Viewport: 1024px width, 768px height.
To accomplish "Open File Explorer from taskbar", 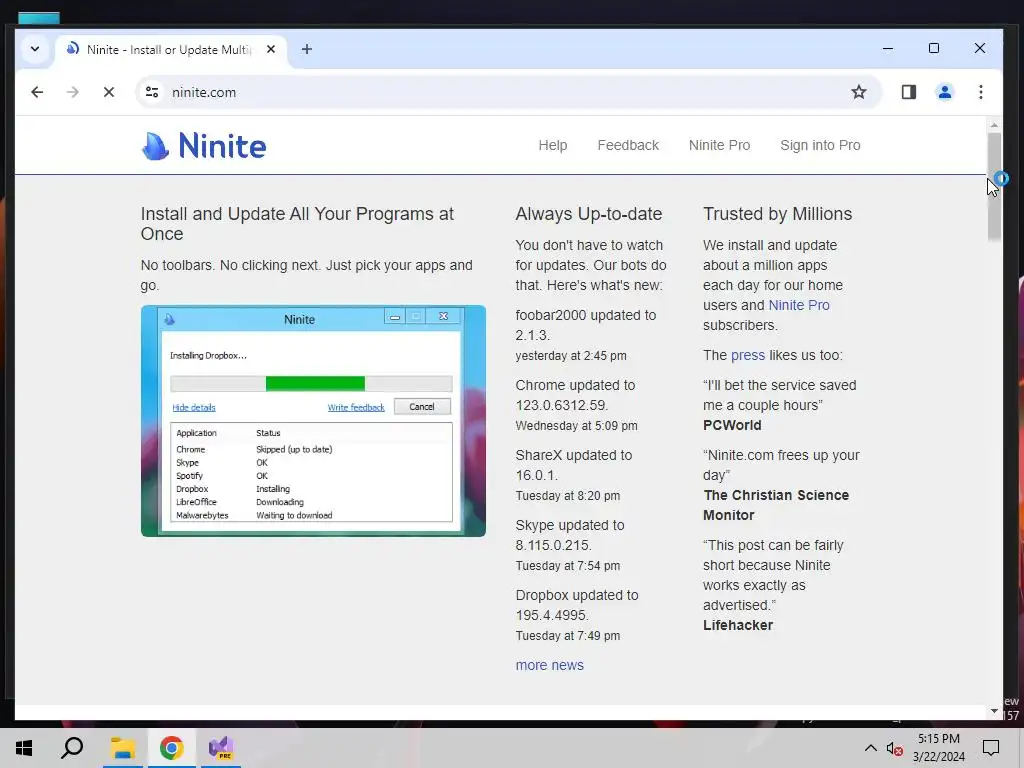I will coord(122,748).
